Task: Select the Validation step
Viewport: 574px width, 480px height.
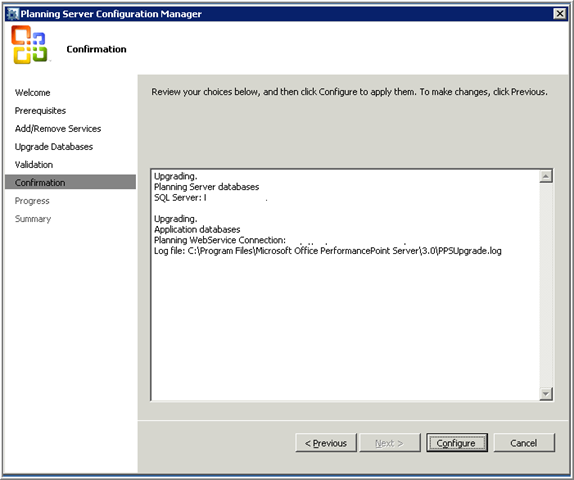Action: (x=34, y=164)
